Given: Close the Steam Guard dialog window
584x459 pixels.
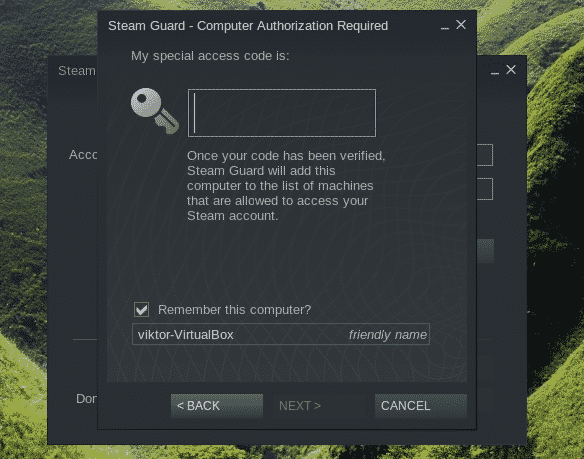Looking at the screenshot, I should point(461,25).
